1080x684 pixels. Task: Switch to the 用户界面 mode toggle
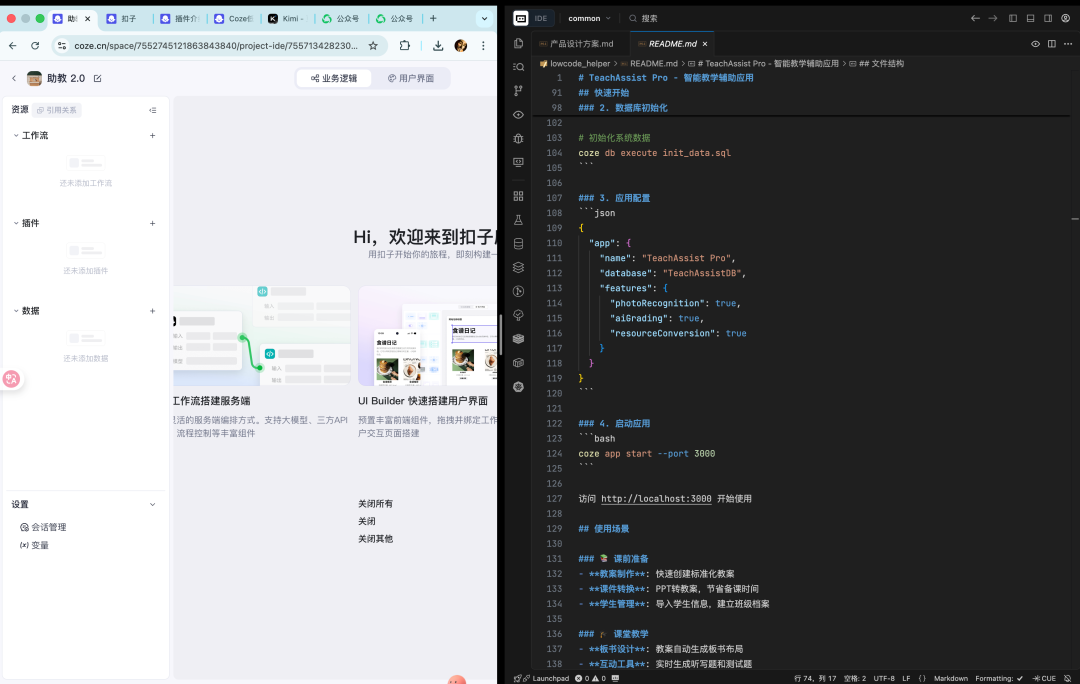pos(411,78)
